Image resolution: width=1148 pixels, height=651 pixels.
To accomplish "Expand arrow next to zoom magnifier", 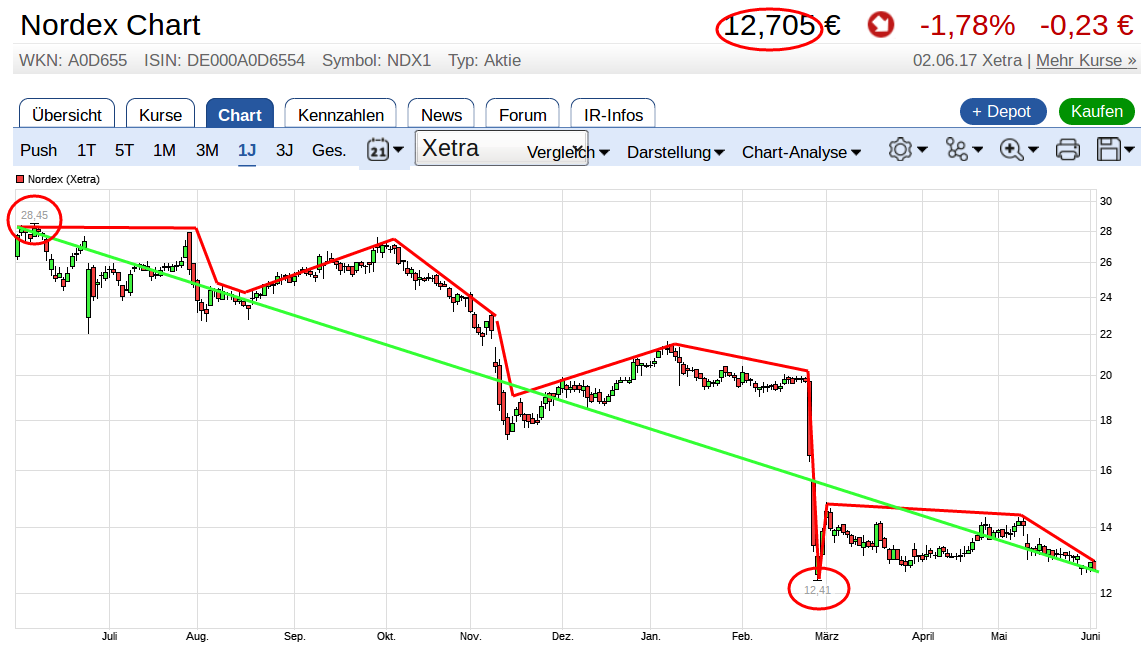I will [x=1033, y=149].
